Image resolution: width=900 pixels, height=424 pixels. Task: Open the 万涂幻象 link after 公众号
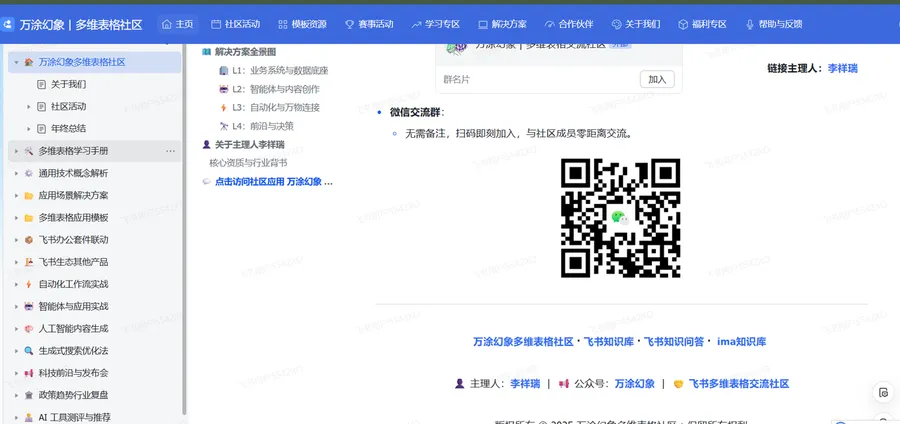[x=635, y=384]
